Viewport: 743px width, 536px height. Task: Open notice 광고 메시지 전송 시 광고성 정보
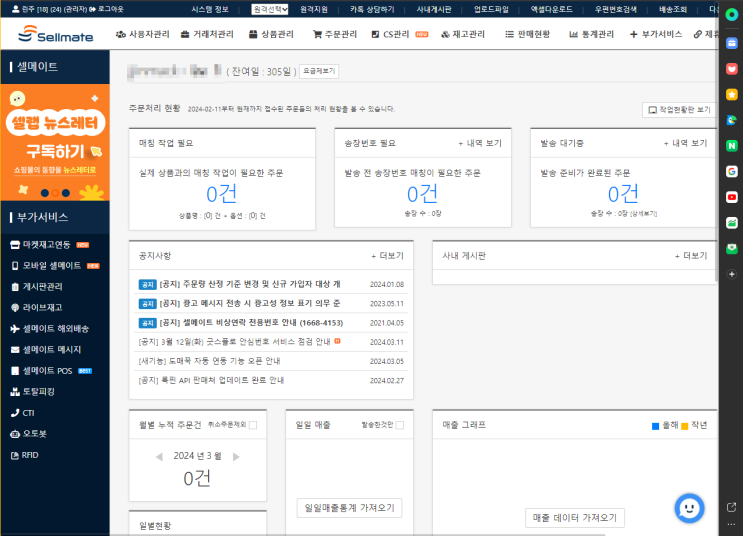250,303
